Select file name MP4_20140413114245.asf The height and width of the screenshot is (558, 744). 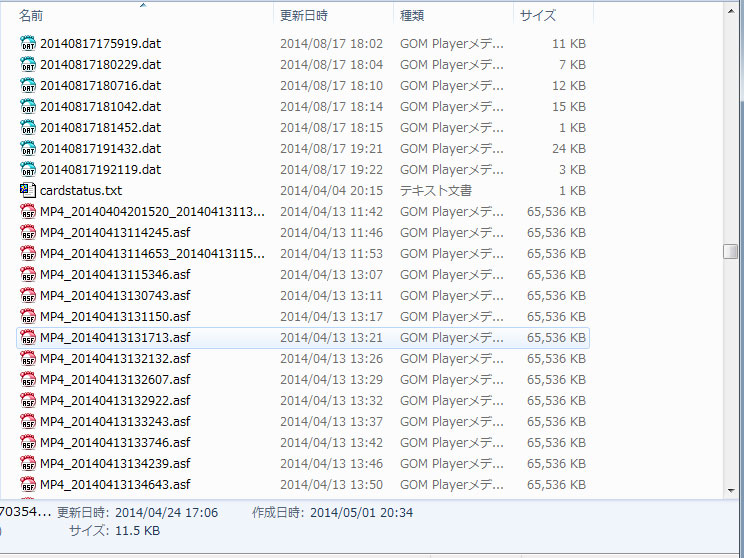[x=115, y=232]
